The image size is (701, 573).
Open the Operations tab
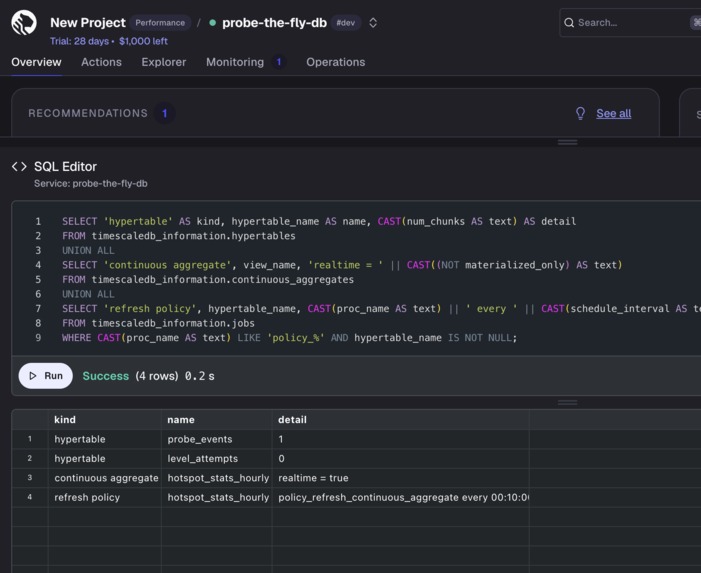336,62
